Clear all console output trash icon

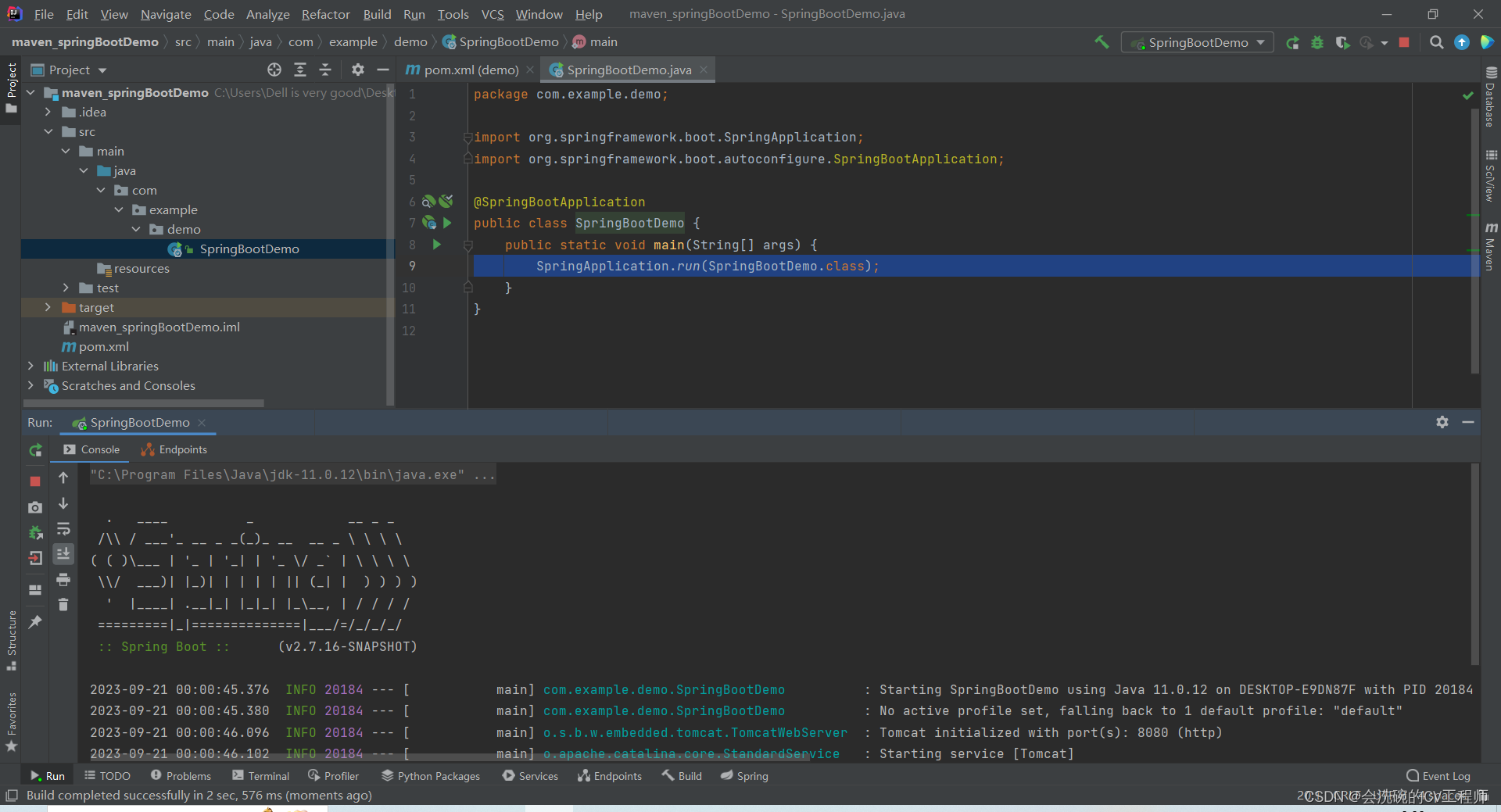tap(63, 604)
